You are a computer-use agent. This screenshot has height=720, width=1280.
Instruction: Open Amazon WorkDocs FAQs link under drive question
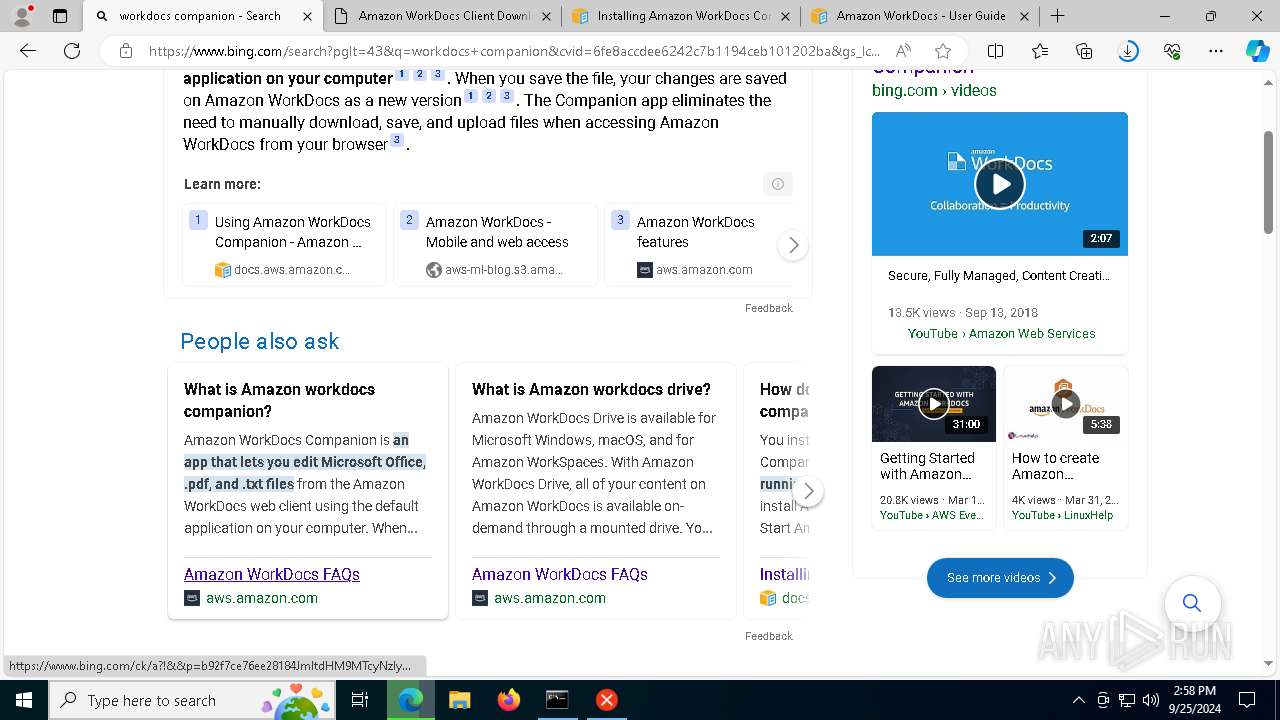(x=560, y=574)
